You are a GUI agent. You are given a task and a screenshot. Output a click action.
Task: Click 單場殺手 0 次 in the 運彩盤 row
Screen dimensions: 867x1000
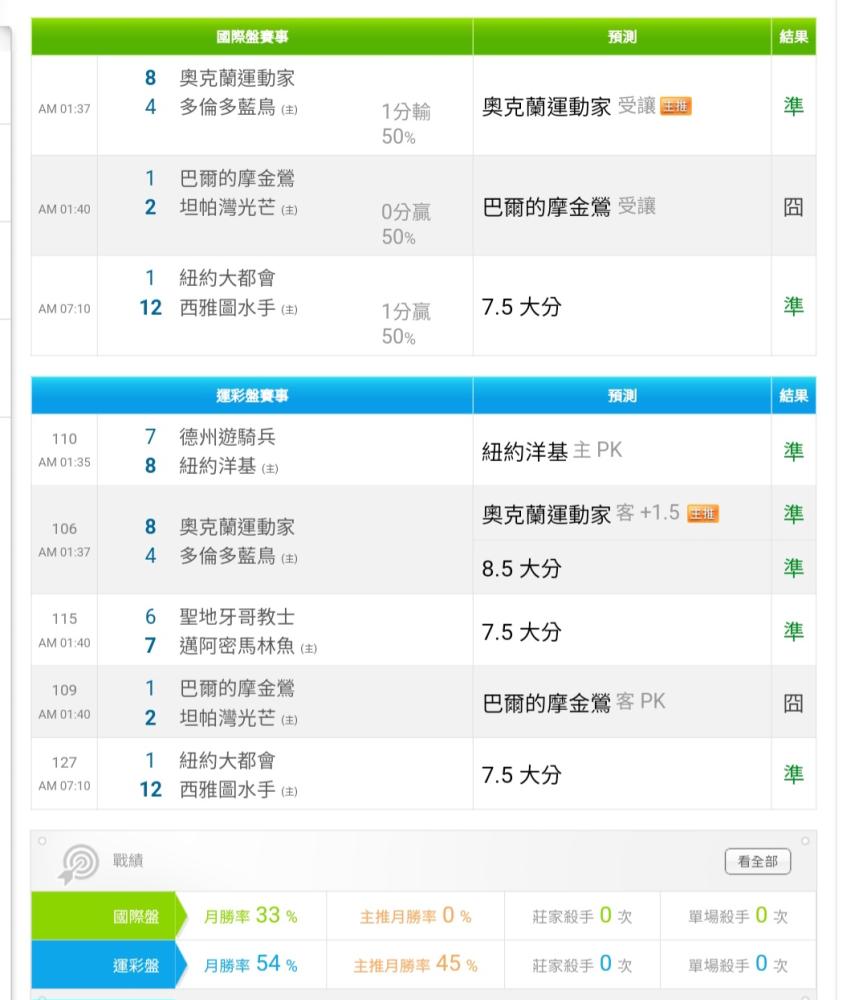pos(738,964)
